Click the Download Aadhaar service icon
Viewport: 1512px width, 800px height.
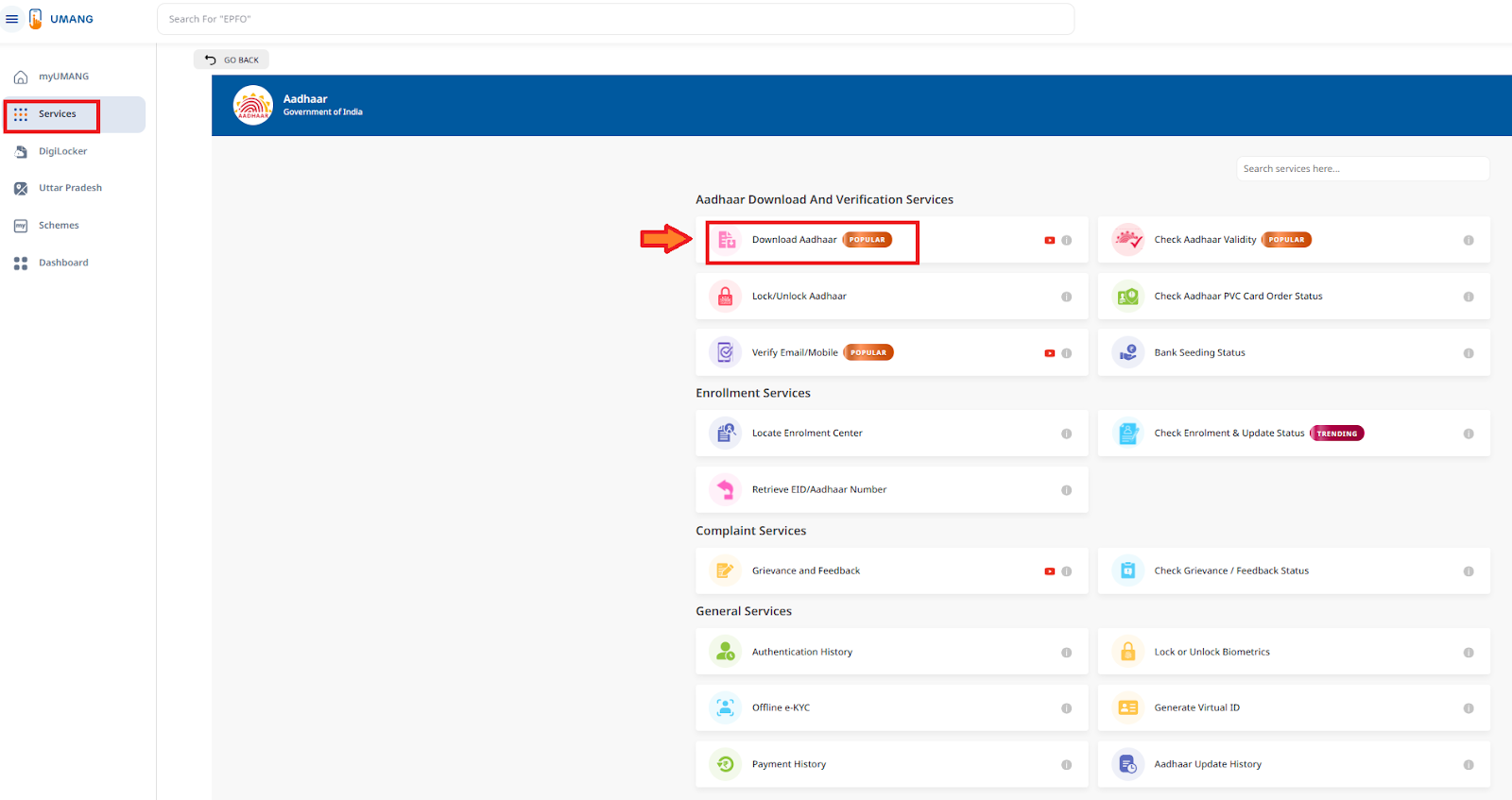[x=726, y=240]
